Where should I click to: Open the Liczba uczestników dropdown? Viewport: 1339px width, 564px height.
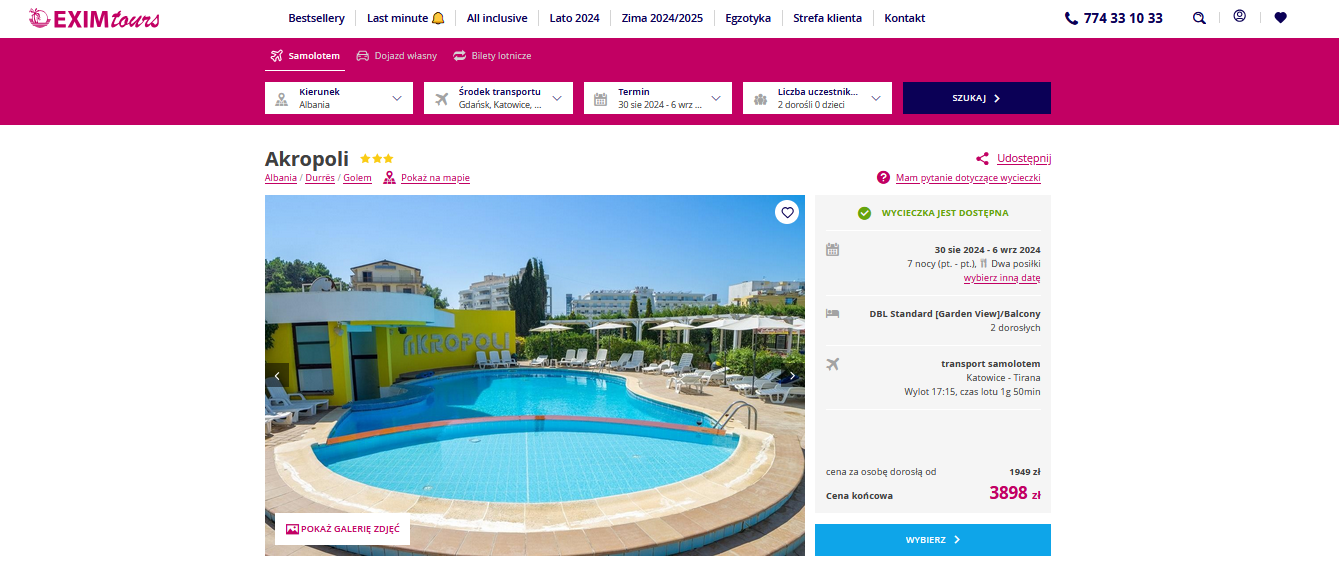pyautogui.click(x=817, y=98)
